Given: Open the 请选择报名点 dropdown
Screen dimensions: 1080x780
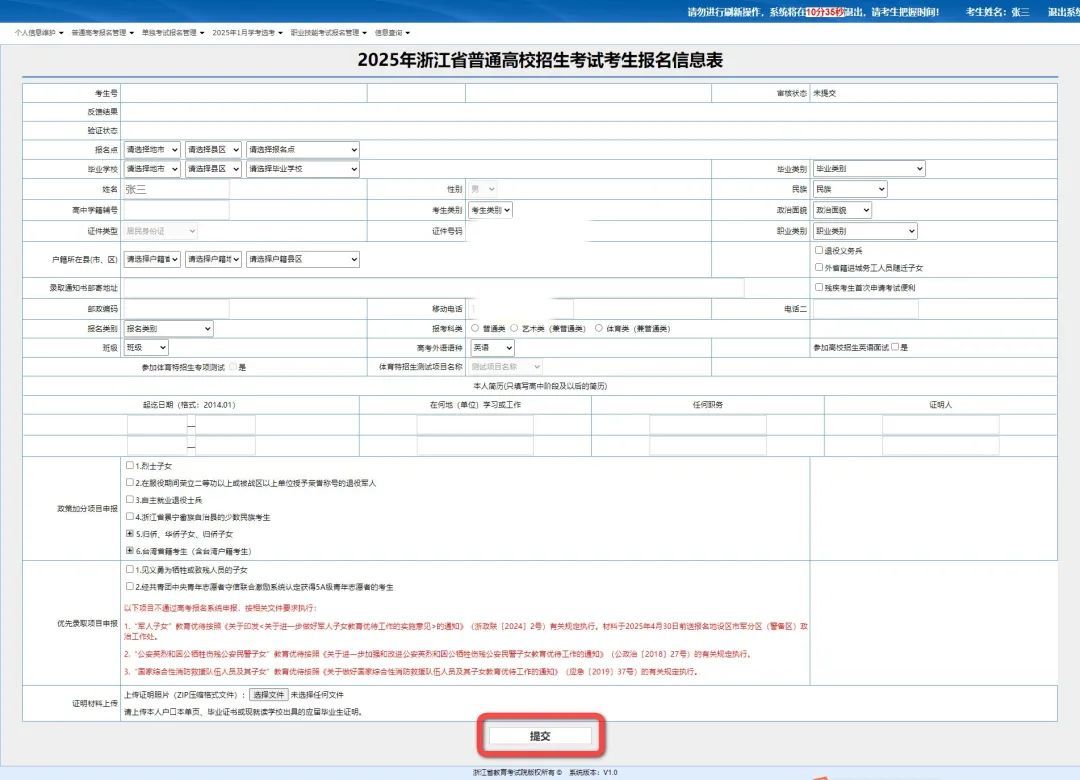Looking at the screenshot, I should point(302,150).
